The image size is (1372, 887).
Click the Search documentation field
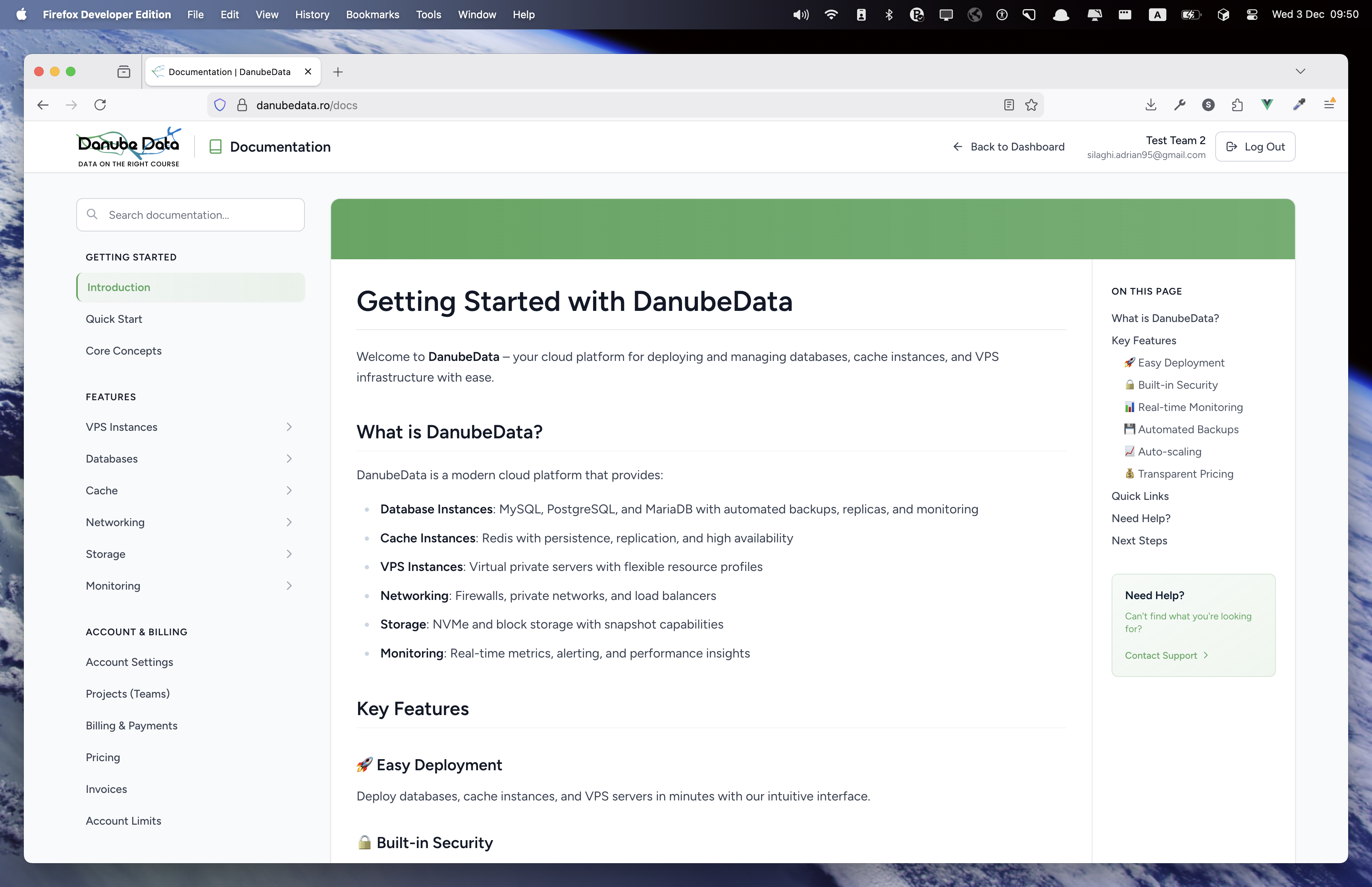pyautogui.click(x=190, y=214)
